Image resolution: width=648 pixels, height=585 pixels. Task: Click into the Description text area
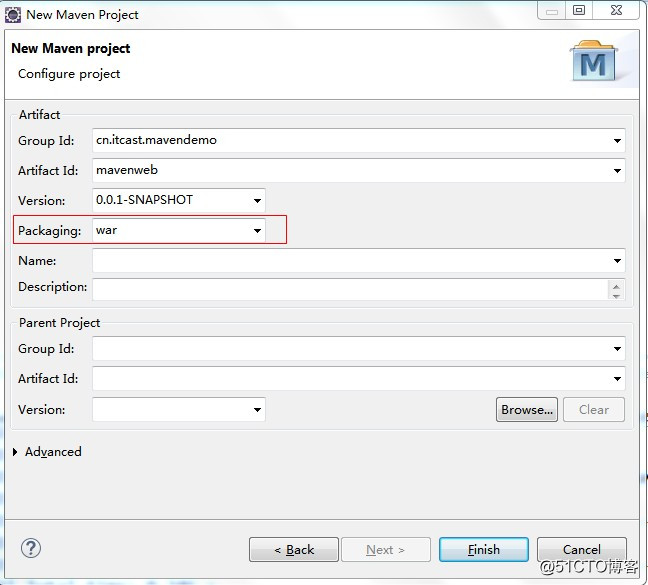(350, 289)
